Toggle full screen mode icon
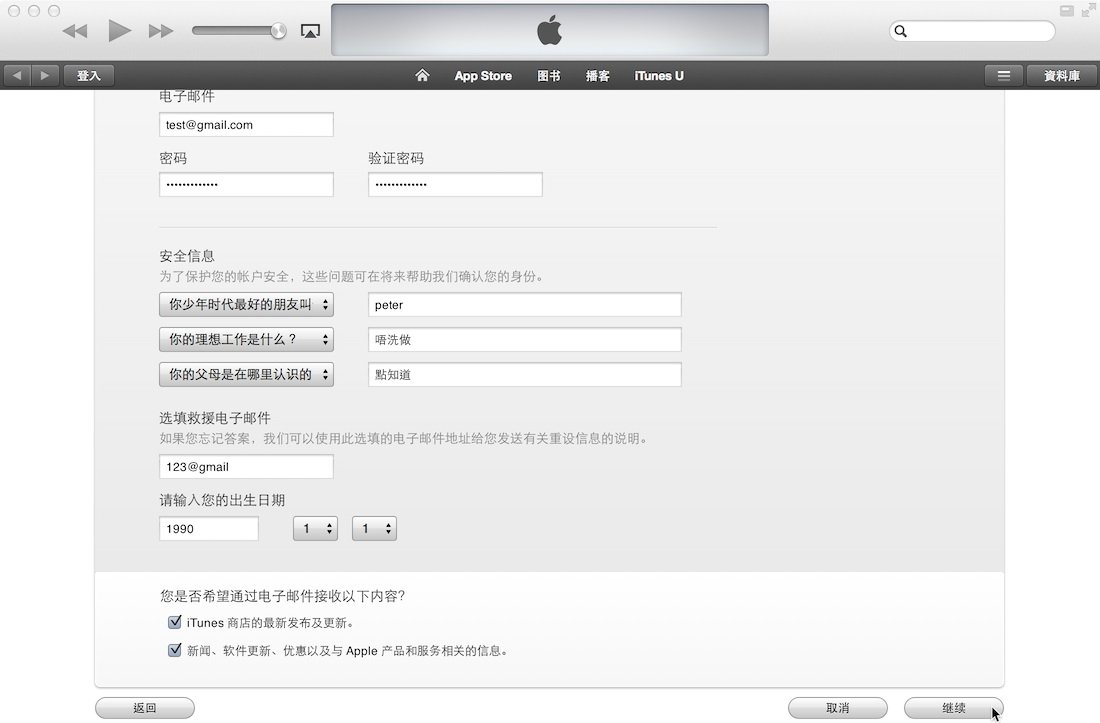This screenshot has width=1100, height=723. [x=1088, y=11]
